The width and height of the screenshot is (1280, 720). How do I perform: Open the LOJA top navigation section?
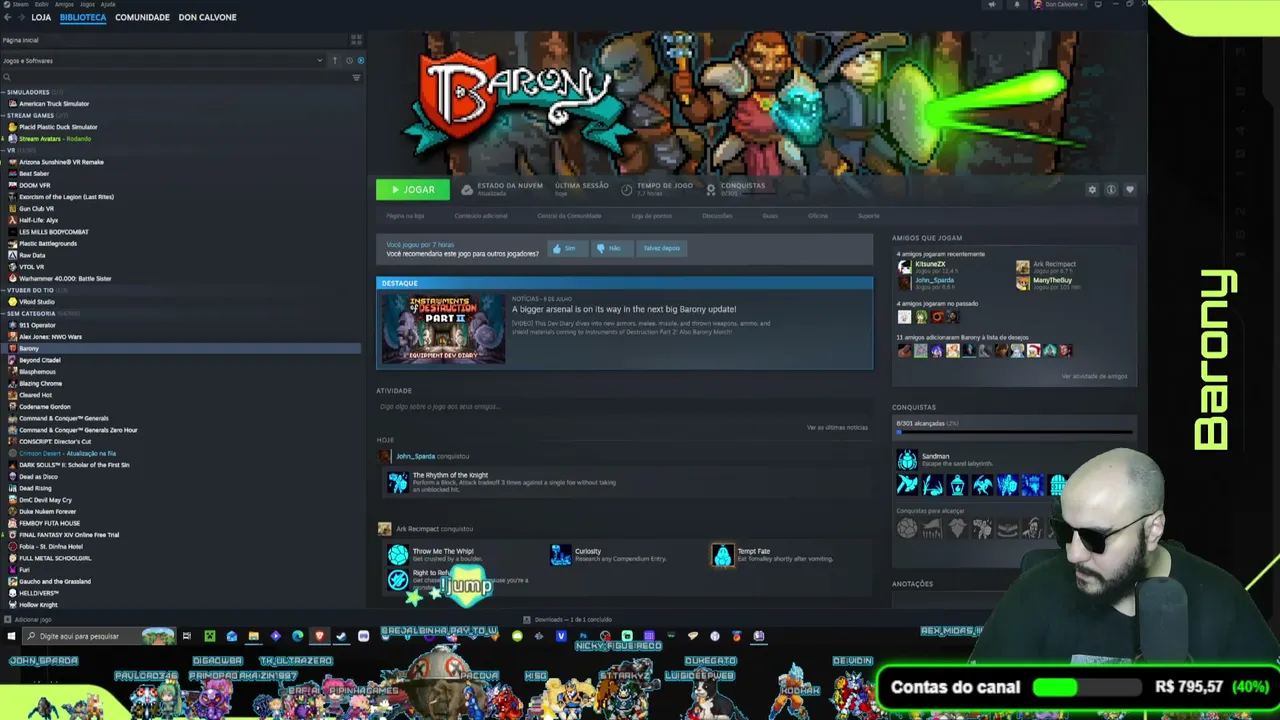[x=41, y=17]
